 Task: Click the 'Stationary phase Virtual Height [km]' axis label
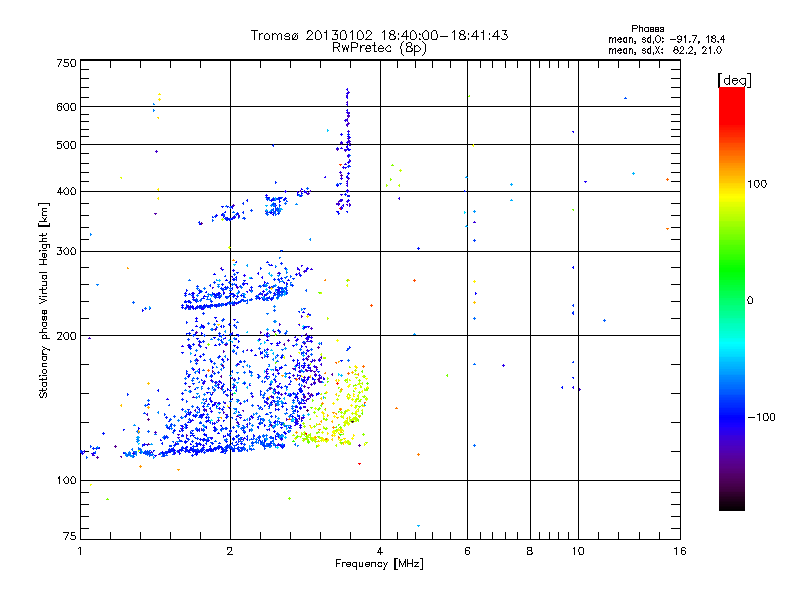coord(43,301)
